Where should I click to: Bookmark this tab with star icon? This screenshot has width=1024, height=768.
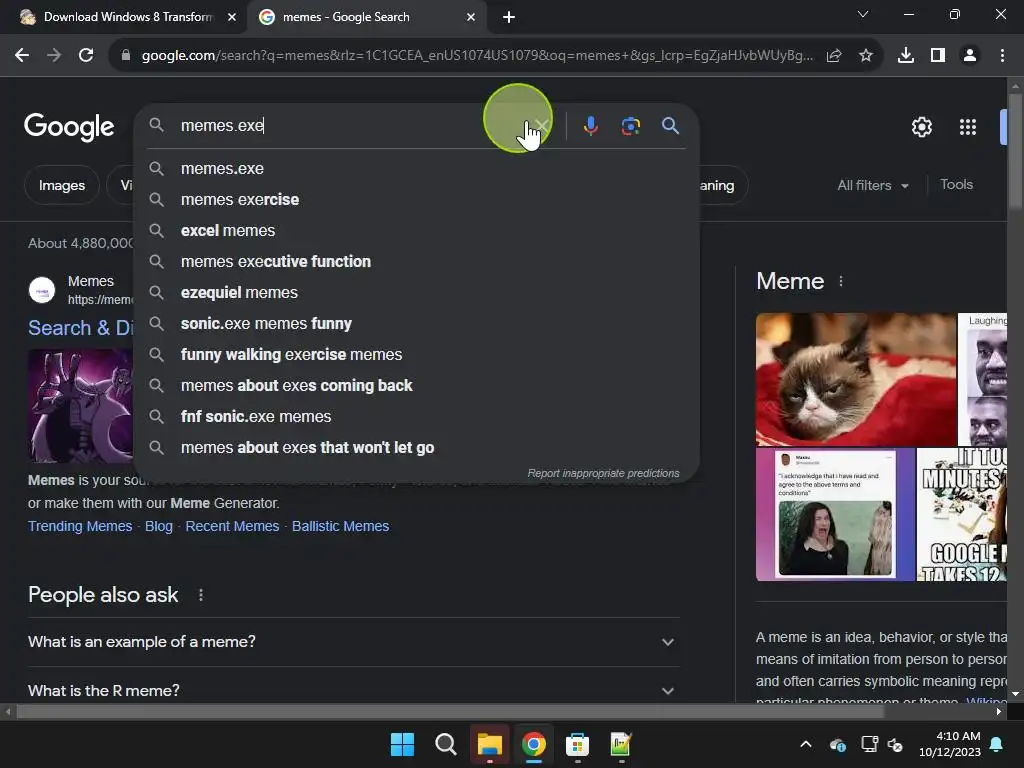pos(866,56)
